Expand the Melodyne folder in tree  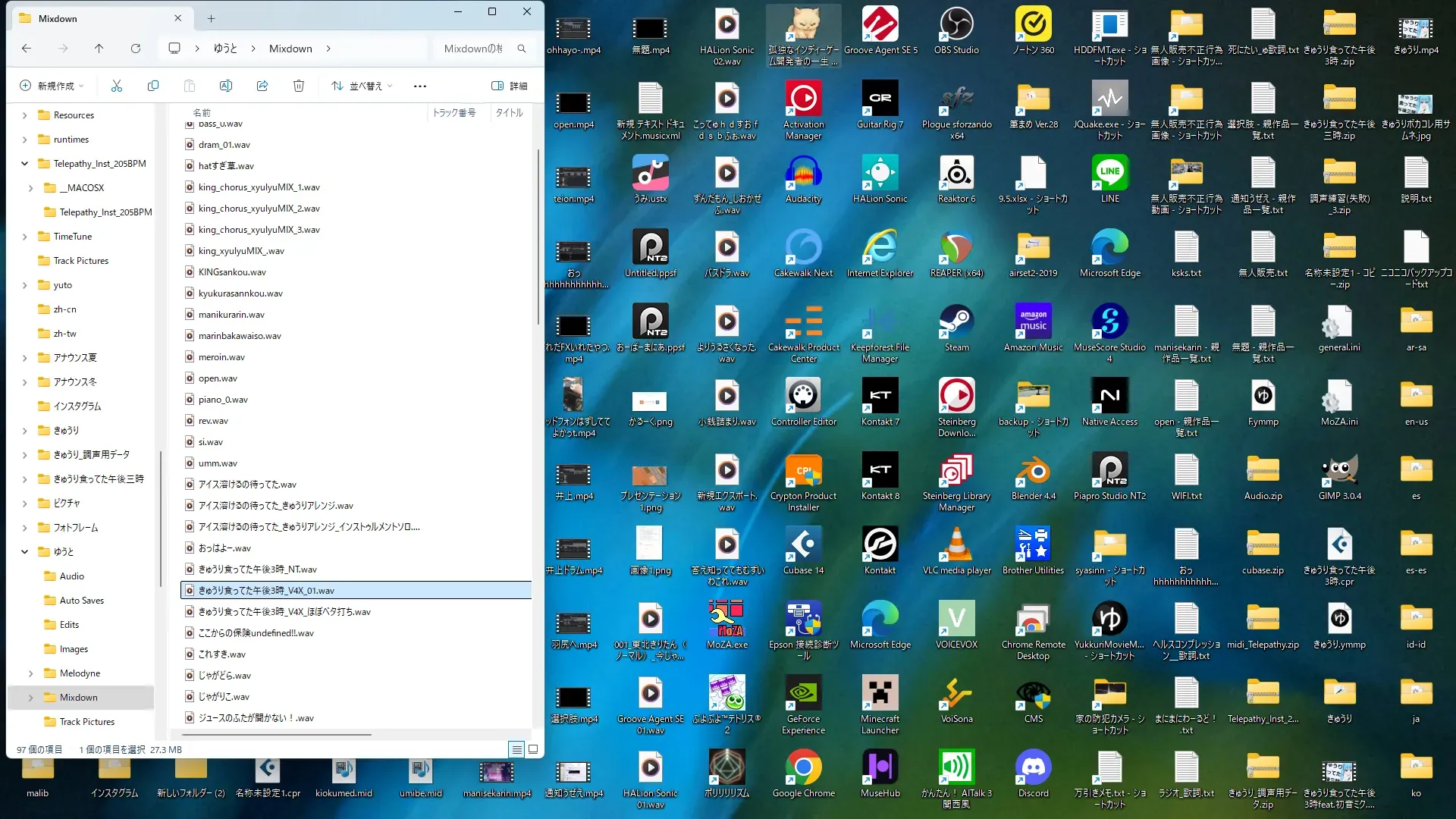pyautogui.click(x=31, y=673)
